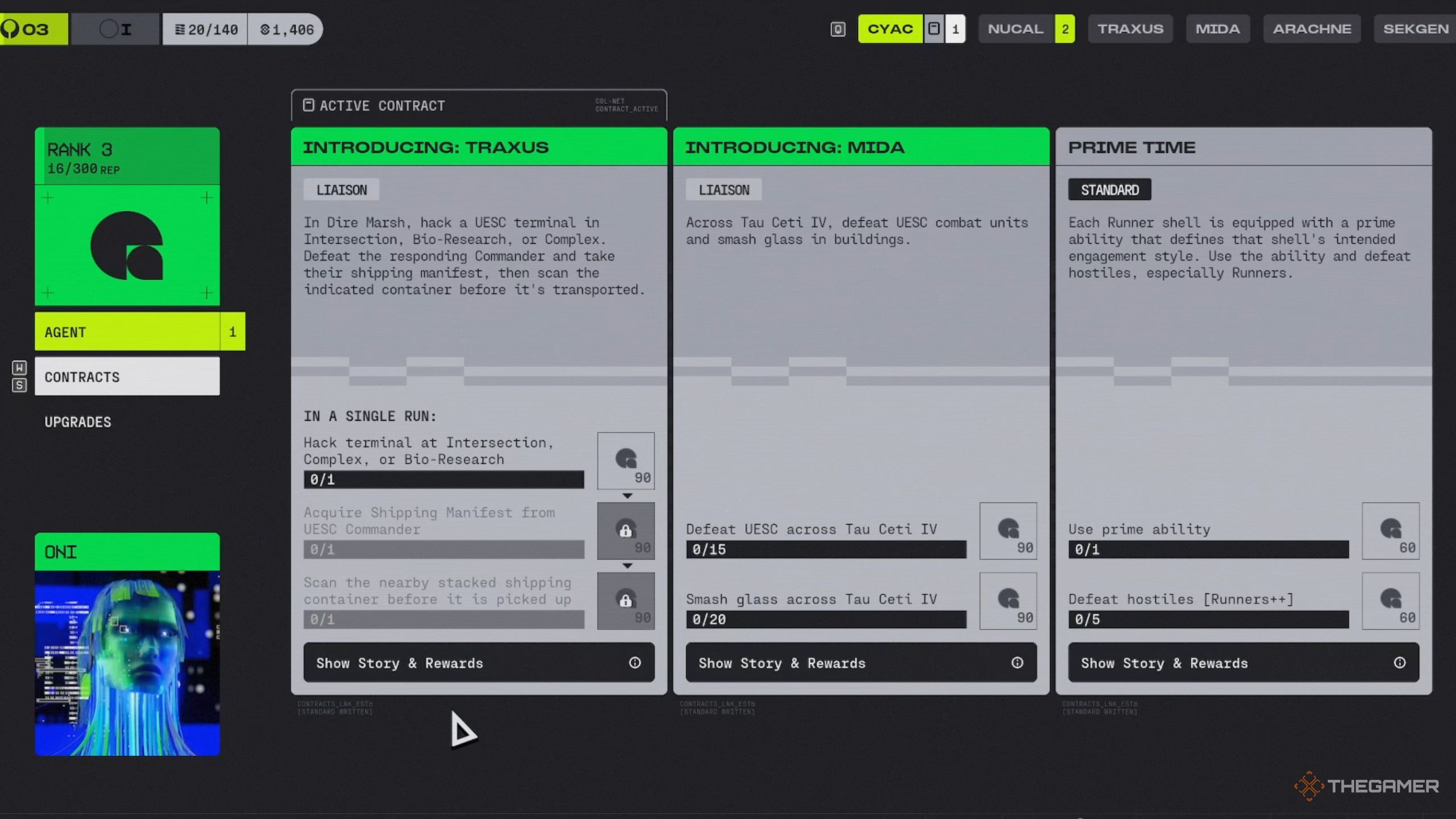Click the locked Shipping Manifest reward icon
The height and width of the screenshot is (819, 1456).
click(626, 531)
